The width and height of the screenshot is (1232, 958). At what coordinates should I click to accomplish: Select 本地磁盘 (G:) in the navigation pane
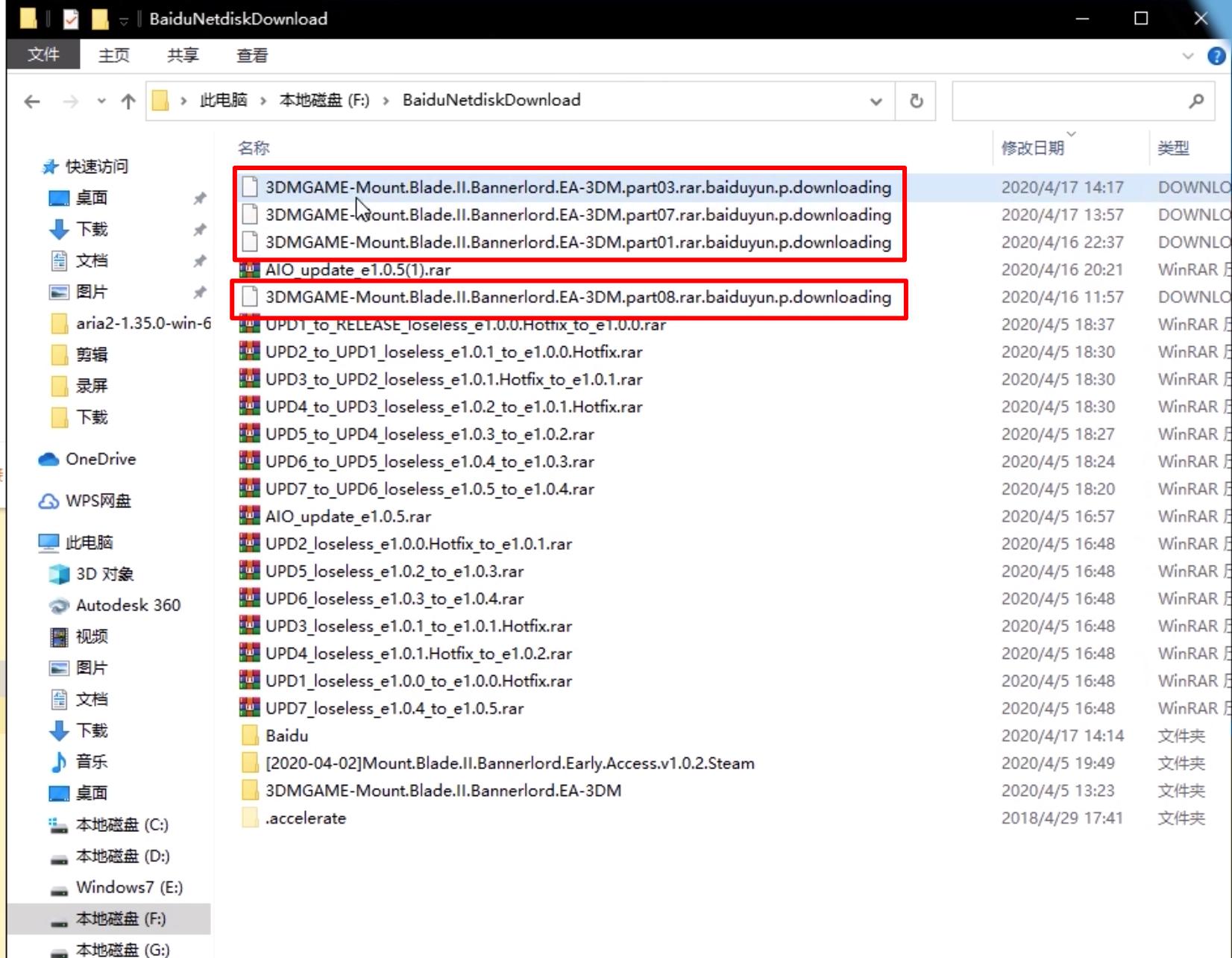tap(123, 950)
